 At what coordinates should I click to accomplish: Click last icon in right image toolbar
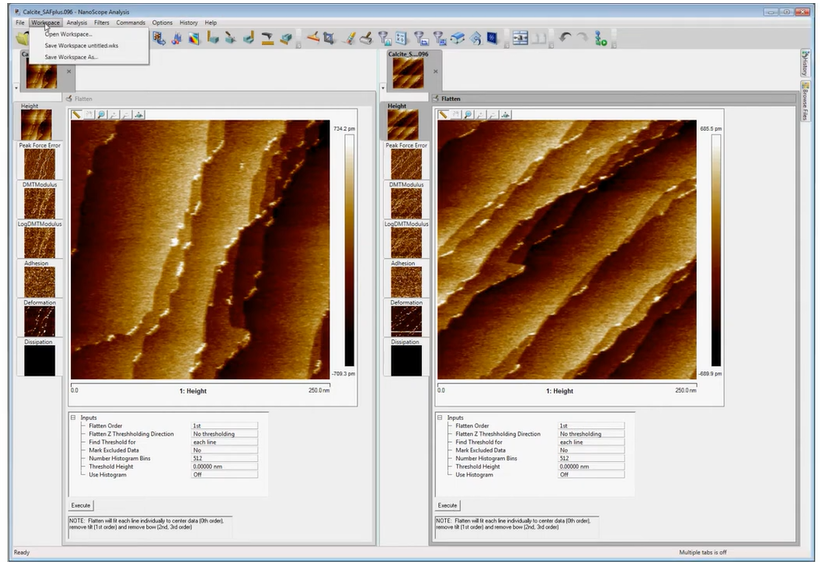coord(506,115)
